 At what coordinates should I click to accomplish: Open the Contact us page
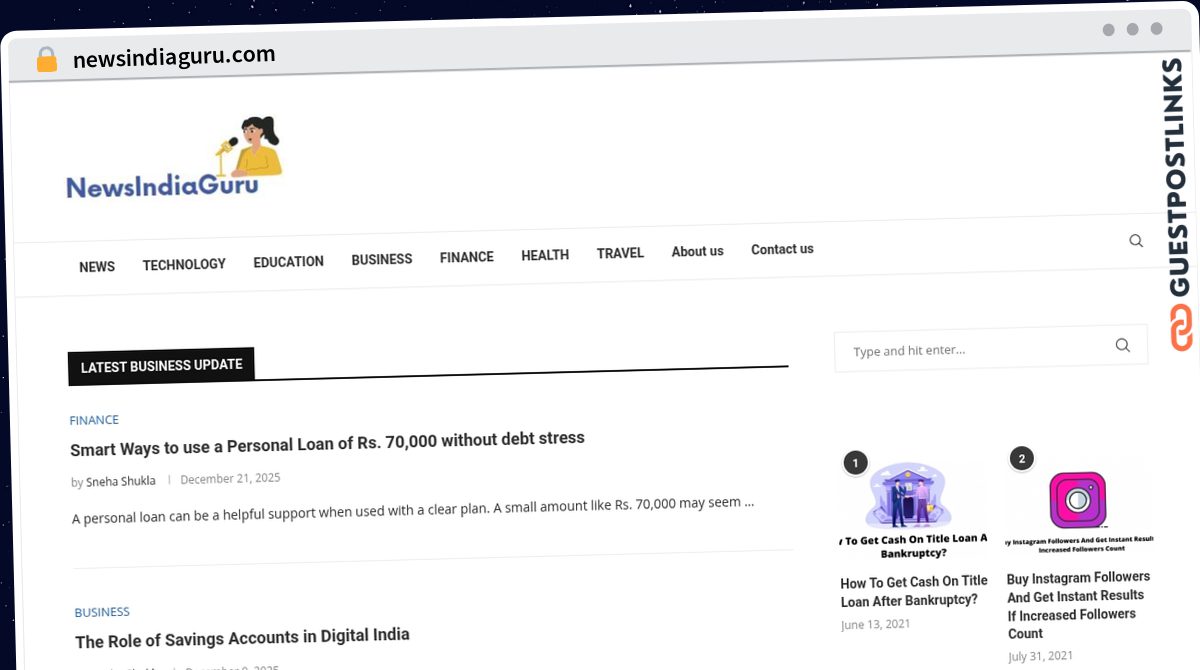tap(782, 249)
